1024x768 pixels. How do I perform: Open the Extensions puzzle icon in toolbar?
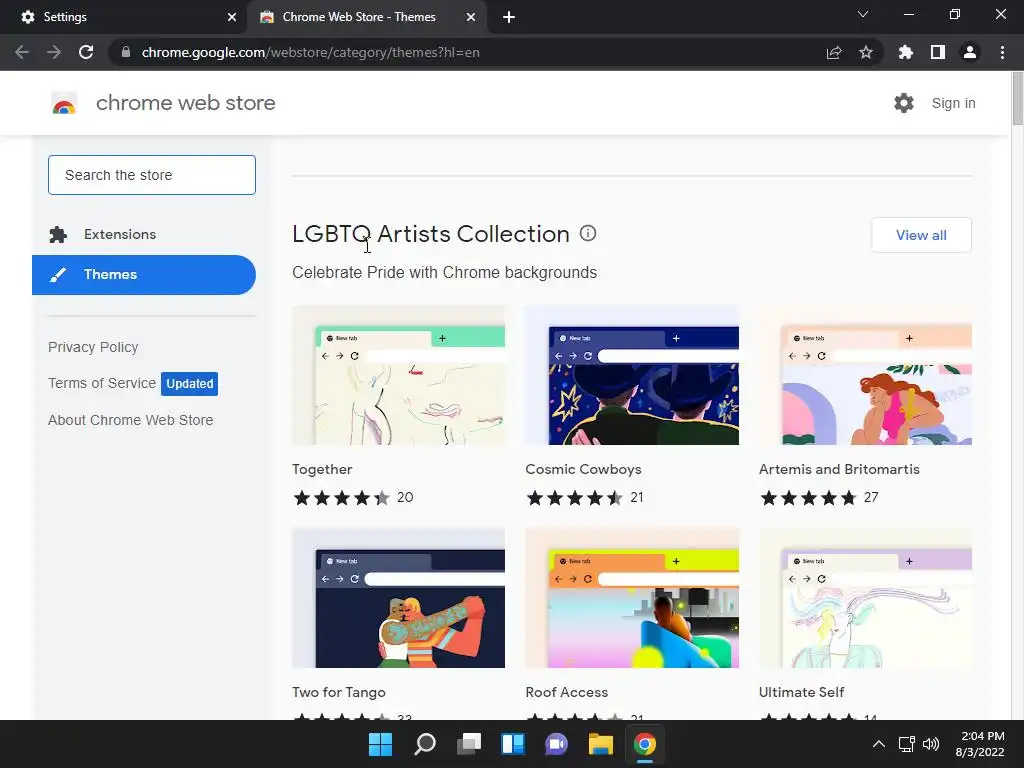(906, 52)
